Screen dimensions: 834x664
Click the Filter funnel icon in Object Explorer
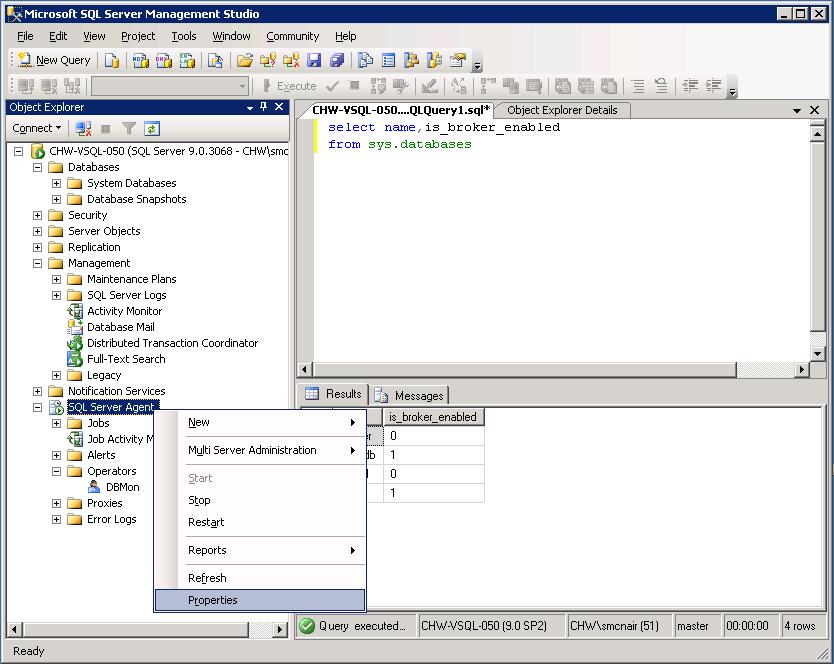129,128
